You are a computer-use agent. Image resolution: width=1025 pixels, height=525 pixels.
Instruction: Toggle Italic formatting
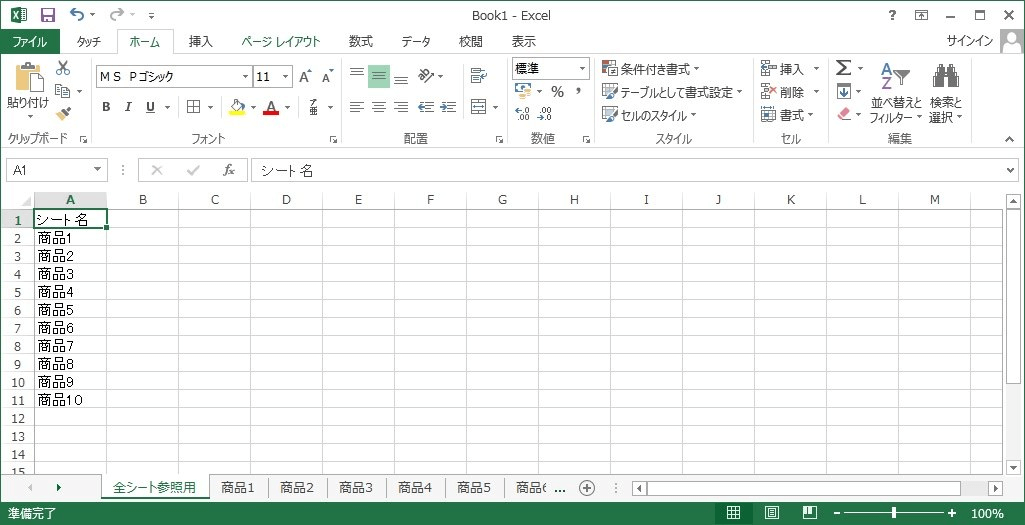coord(128,107)
